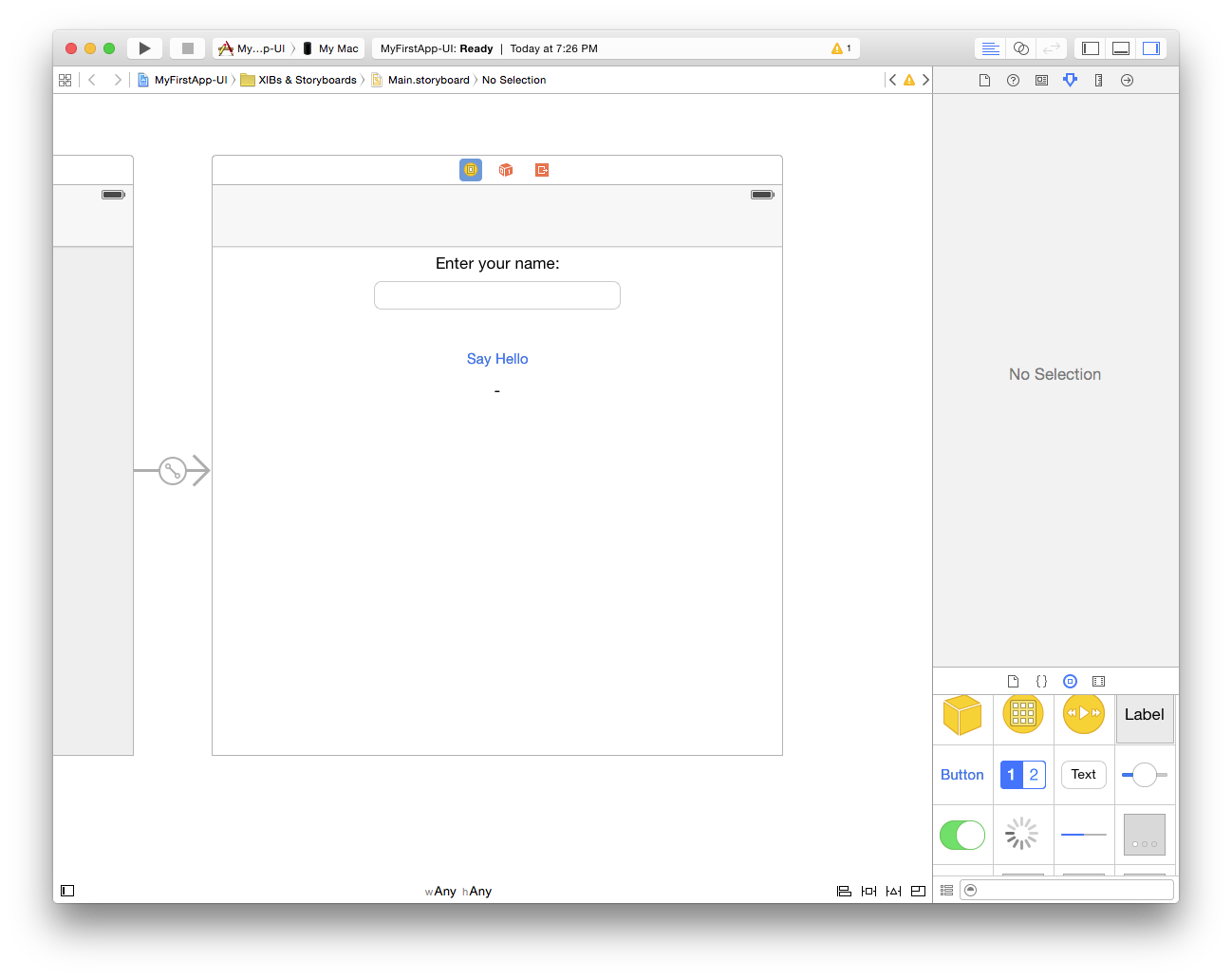Toggle the Utilities pane visibility
This screenshot has width=1232, height=979.
[1151, 48]
